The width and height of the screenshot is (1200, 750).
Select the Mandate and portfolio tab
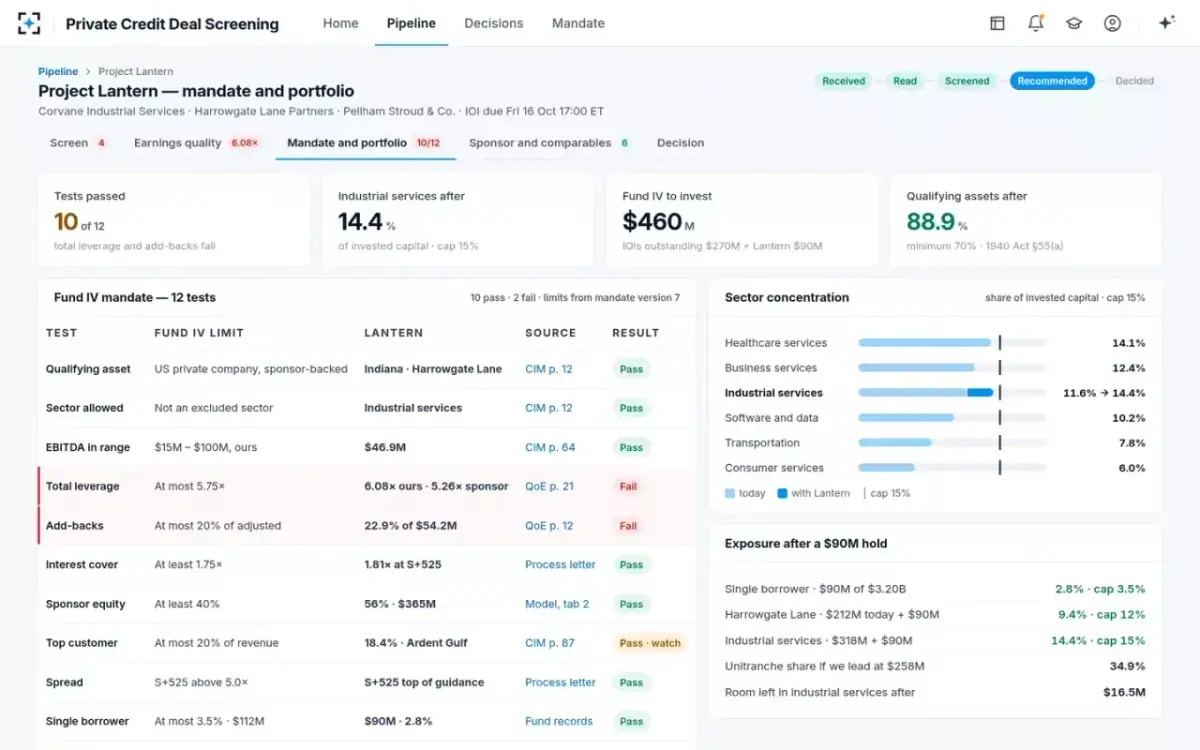365,143
